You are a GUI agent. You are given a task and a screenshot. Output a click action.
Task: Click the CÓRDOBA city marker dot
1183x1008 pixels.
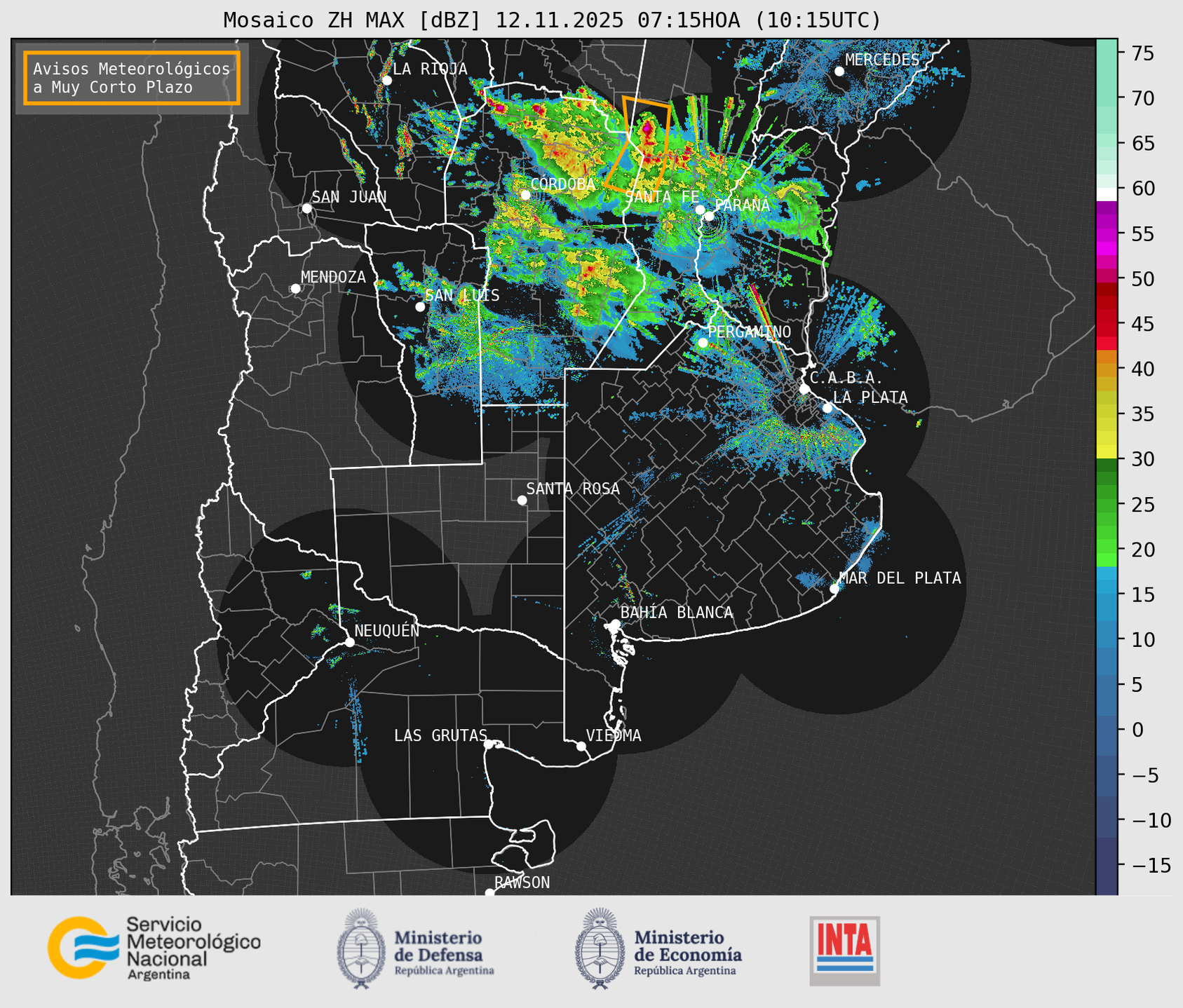point(525,195)
